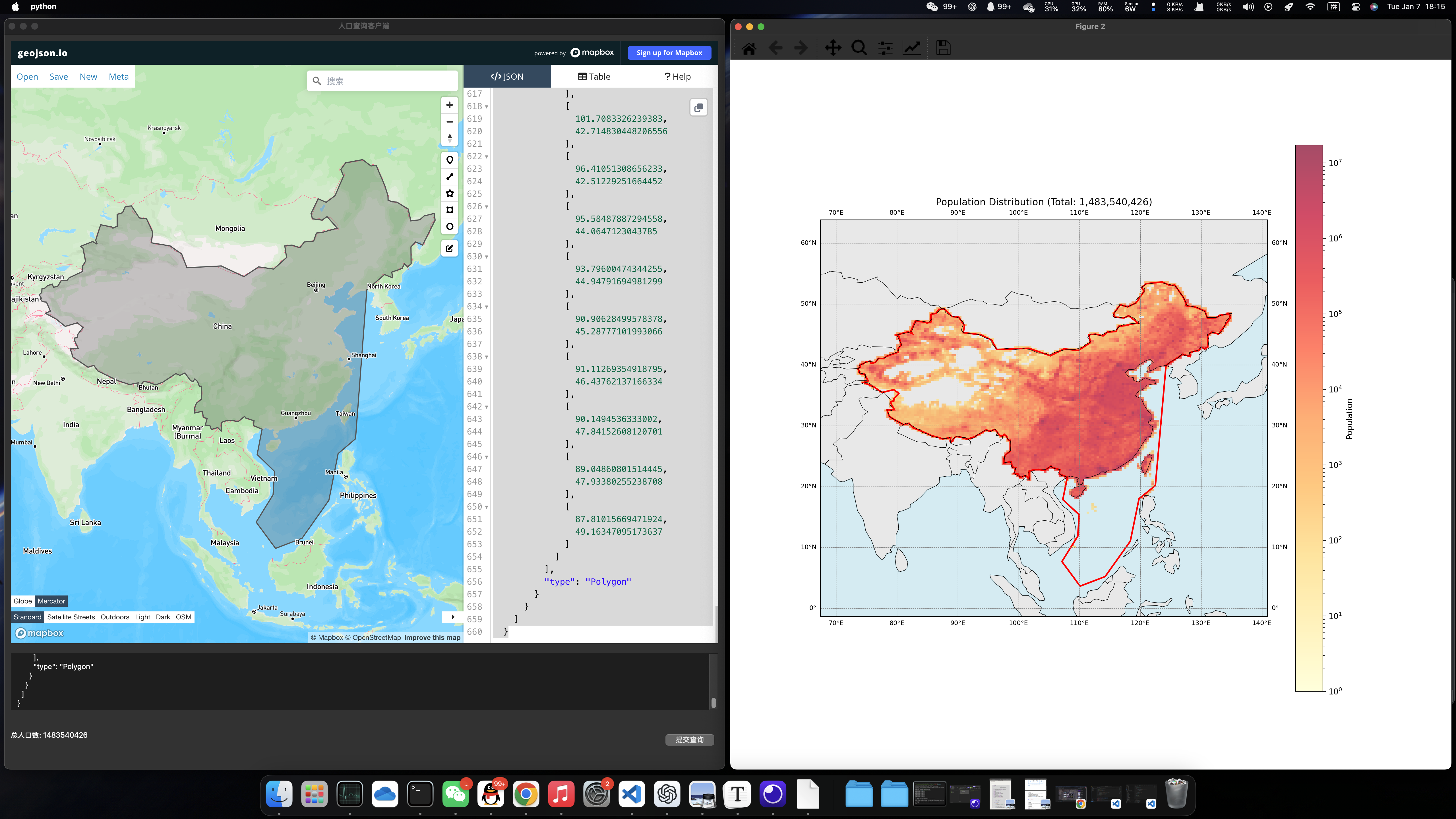Switch map projection to Globe
Image resolution: width=1456 pixels, height=819 pixels.
point(23,601)
